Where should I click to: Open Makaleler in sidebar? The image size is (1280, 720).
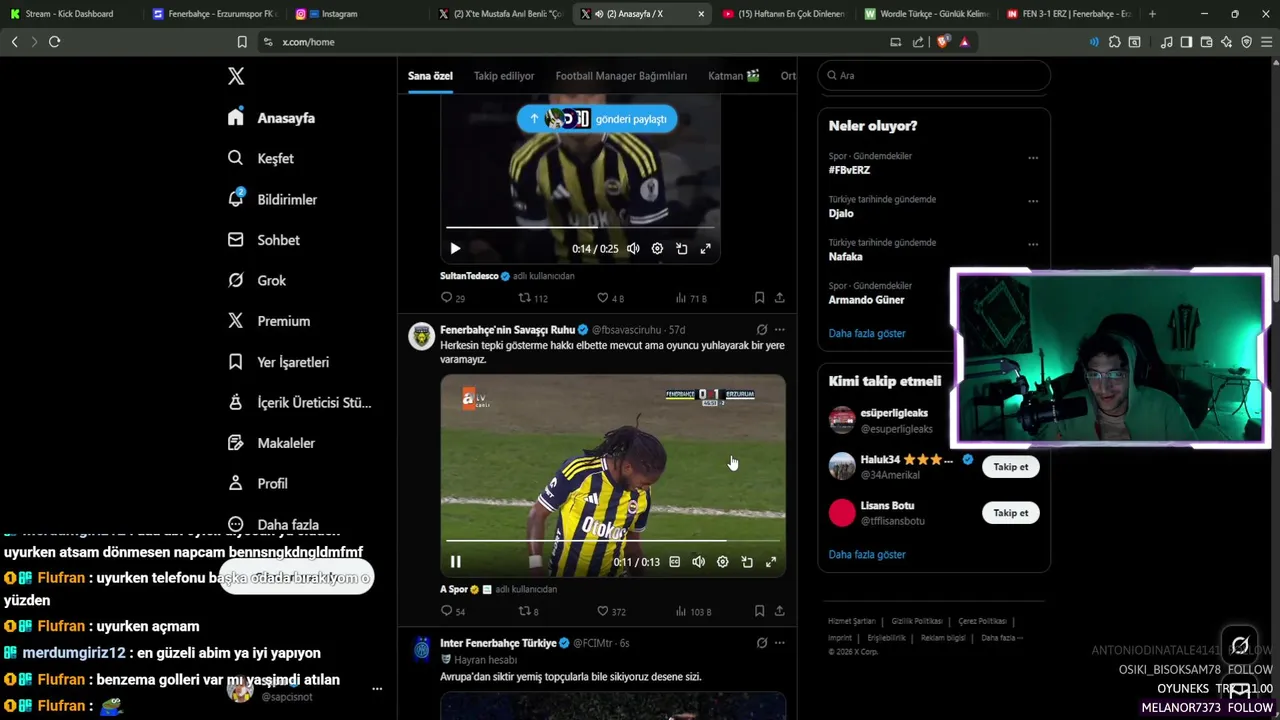[272, 442]
